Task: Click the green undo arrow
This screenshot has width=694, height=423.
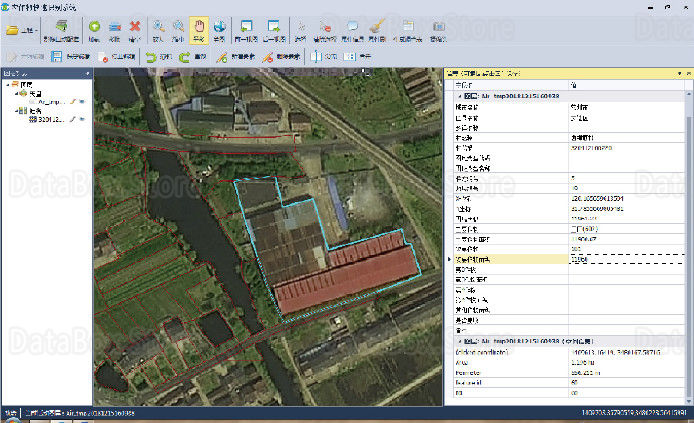Action: click(x=158, y=57)
